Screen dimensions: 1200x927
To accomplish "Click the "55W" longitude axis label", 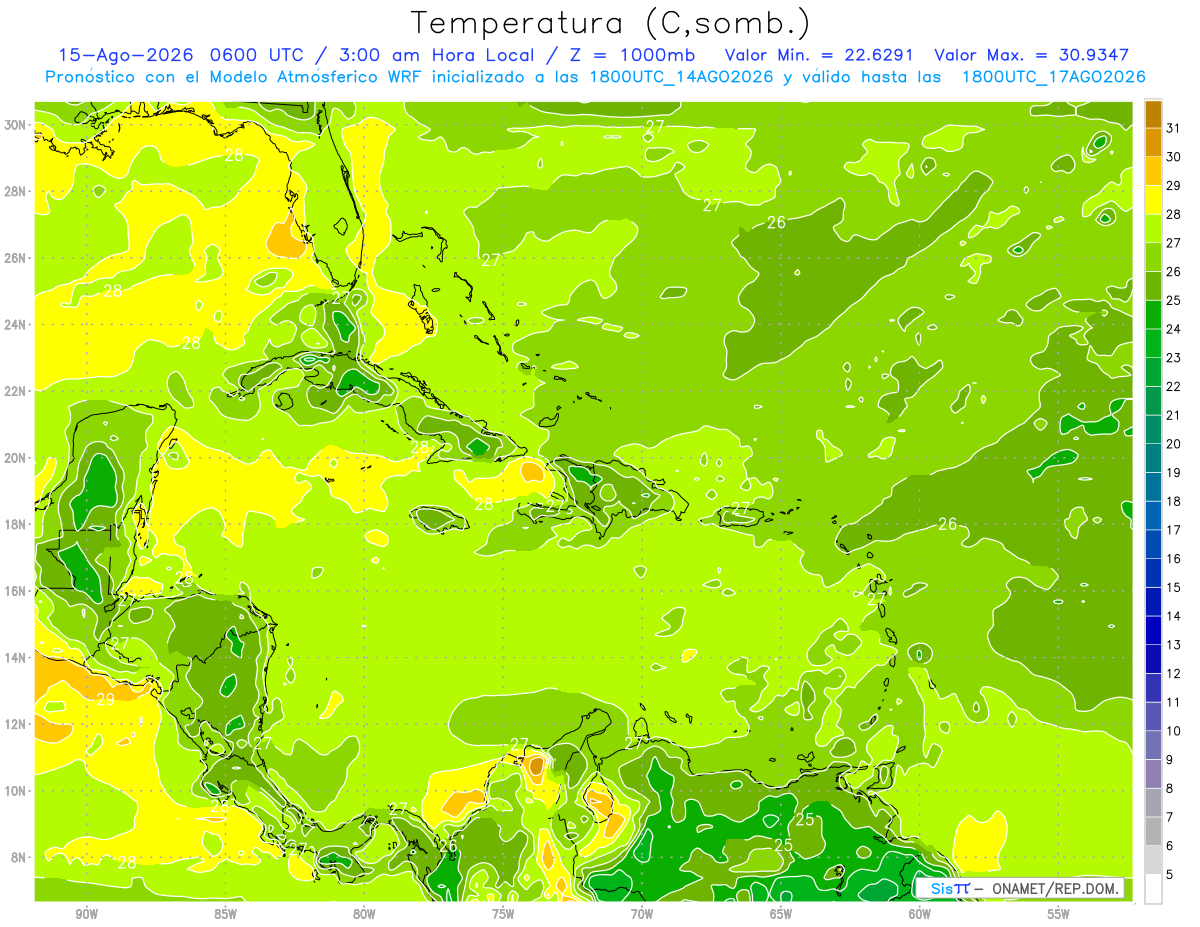I will [1058, 914].
